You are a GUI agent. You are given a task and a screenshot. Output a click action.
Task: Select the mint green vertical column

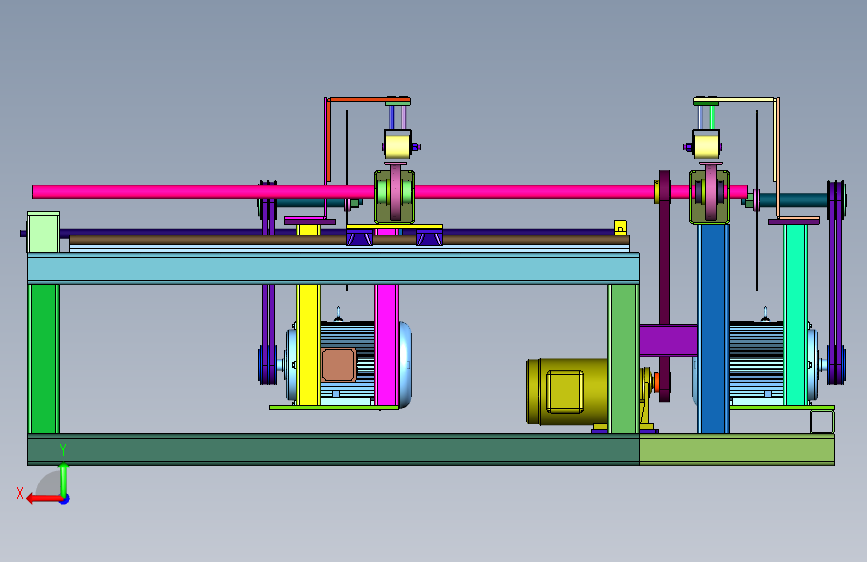click(795, 314)
